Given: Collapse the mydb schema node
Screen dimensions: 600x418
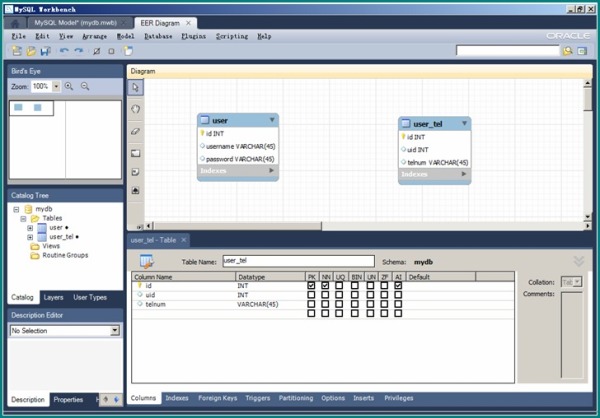Looking at the screenshot, I should [16, 209].
